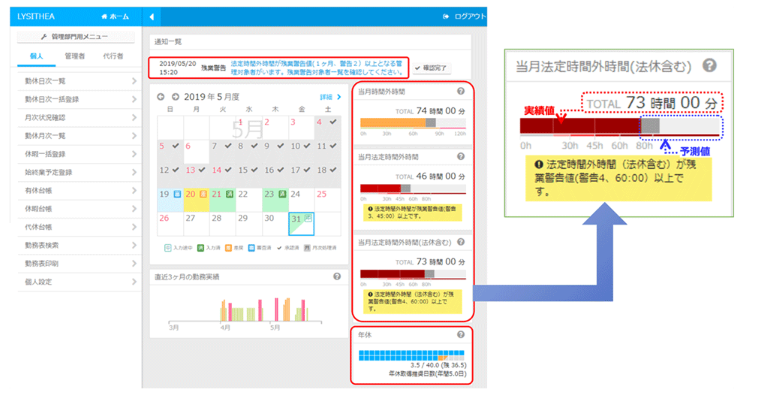Select May 6 in the calendar
The image size is (780, 396).
click(x=196, y=152)
